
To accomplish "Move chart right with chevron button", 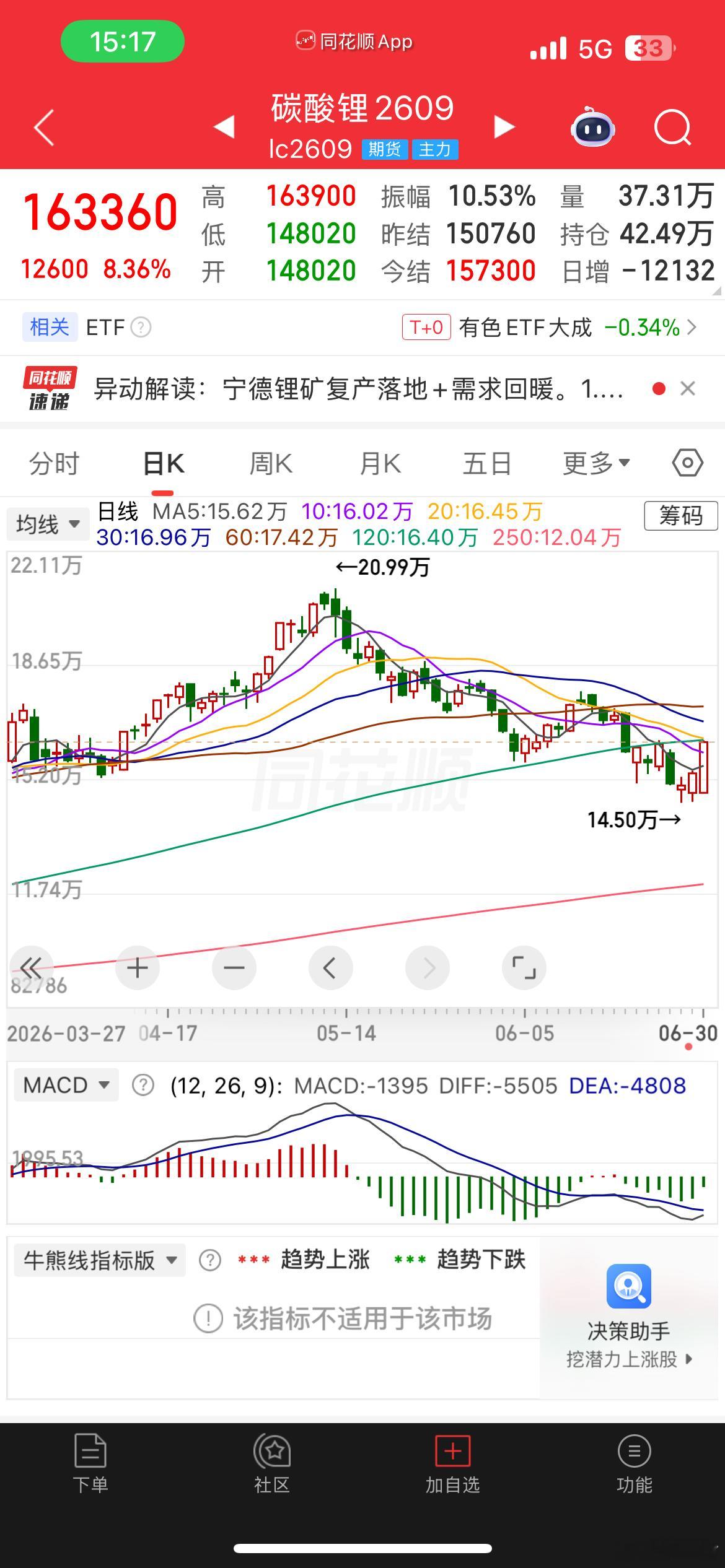I will [x=428, y=967].
